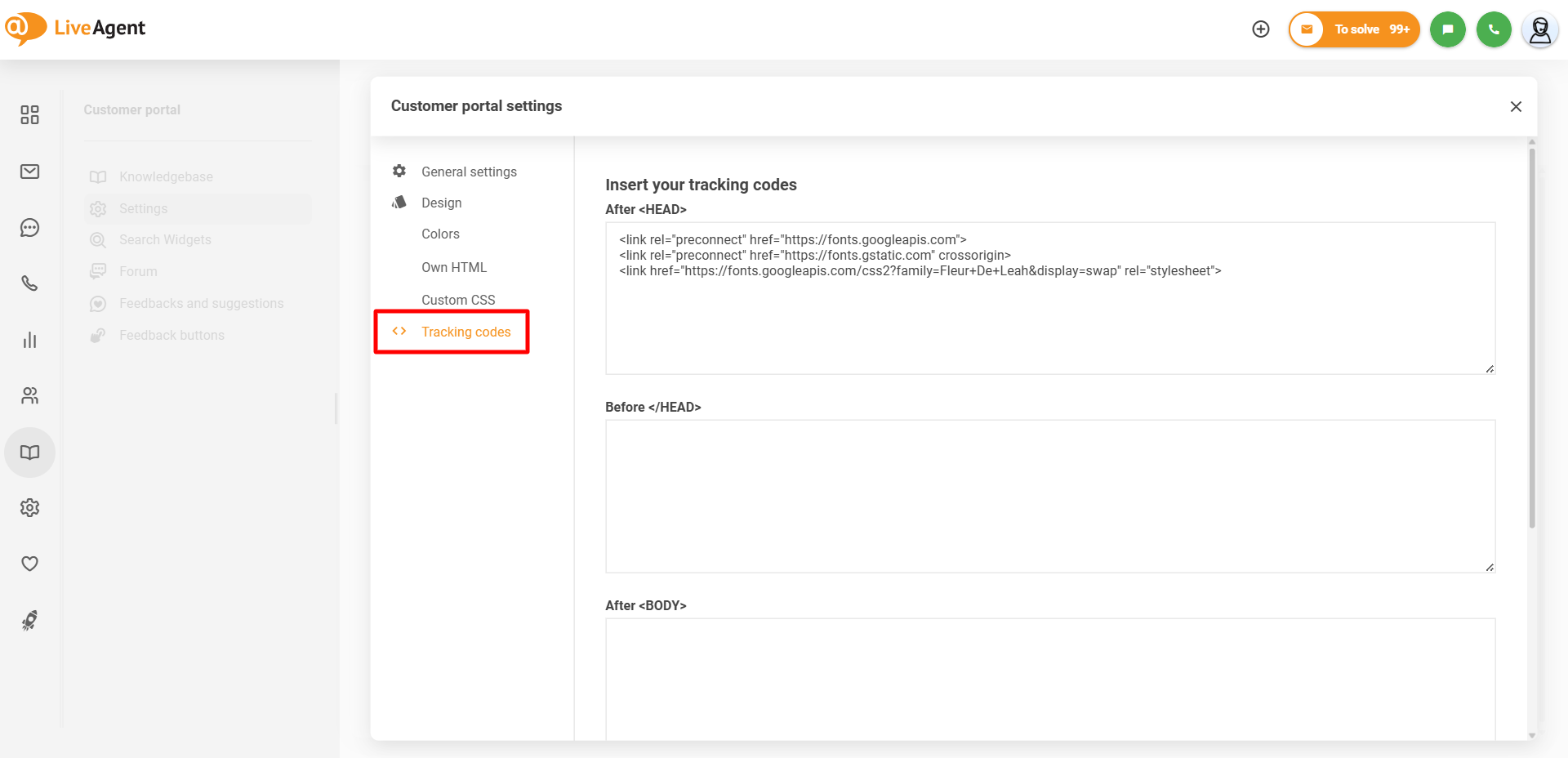Open the Chats speech bubble icon
The height and width of the screenshot is (758, 1568).
click(29, 228)
